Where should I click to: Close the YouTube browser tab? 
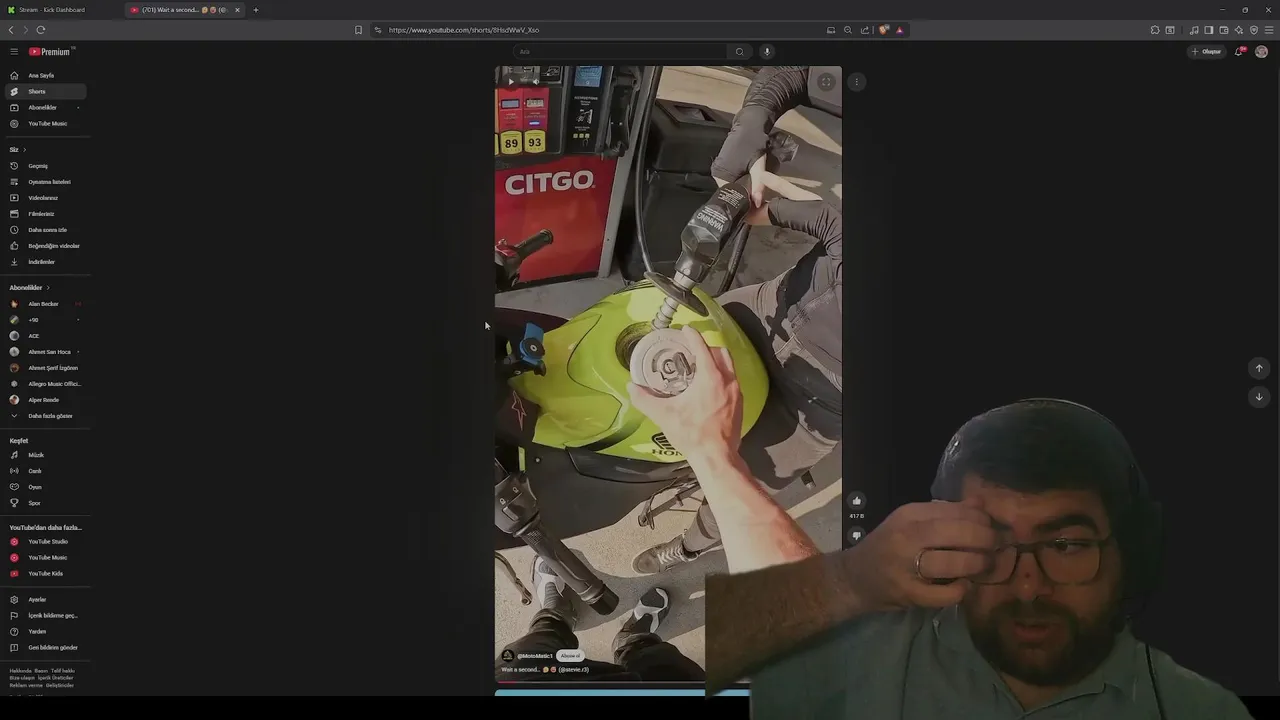[237, 10]
